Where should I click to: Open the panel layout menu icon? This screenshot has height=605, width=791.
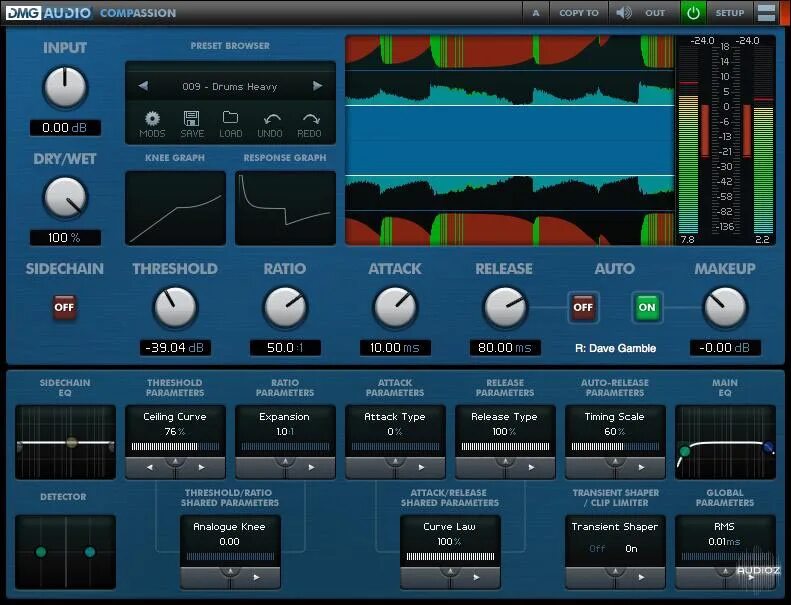[766, 13]
